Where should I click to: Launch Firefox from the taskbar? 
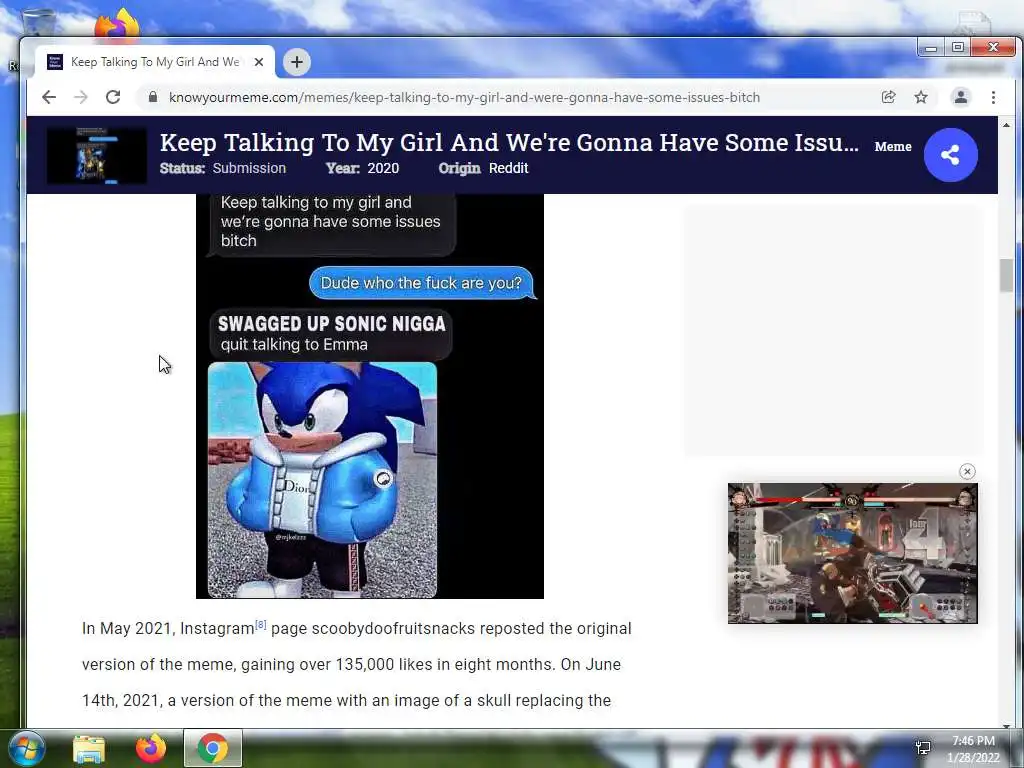point(151,748)
